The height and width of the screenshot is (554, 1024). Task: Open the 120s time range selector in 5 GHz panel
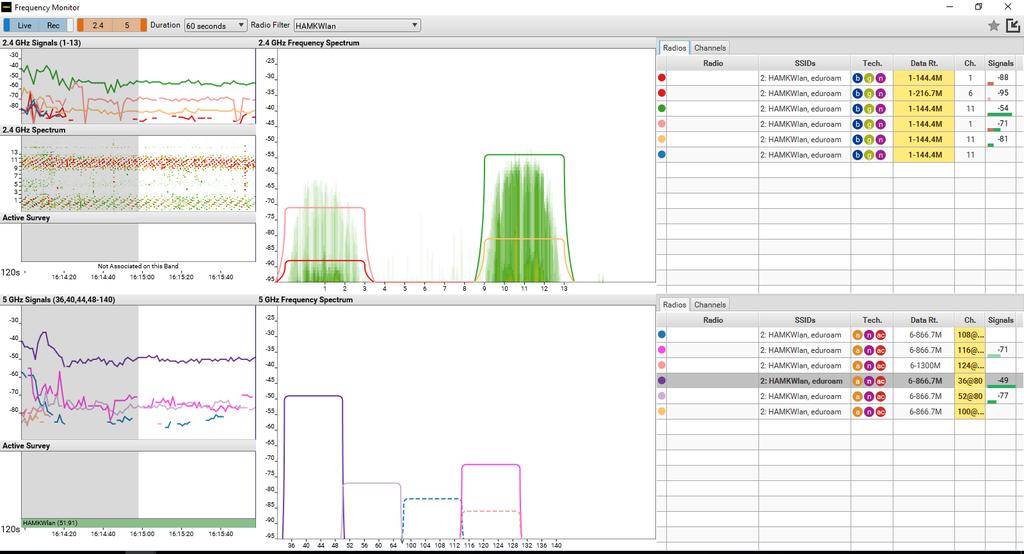pyautogui.click(x=12, y=529)
